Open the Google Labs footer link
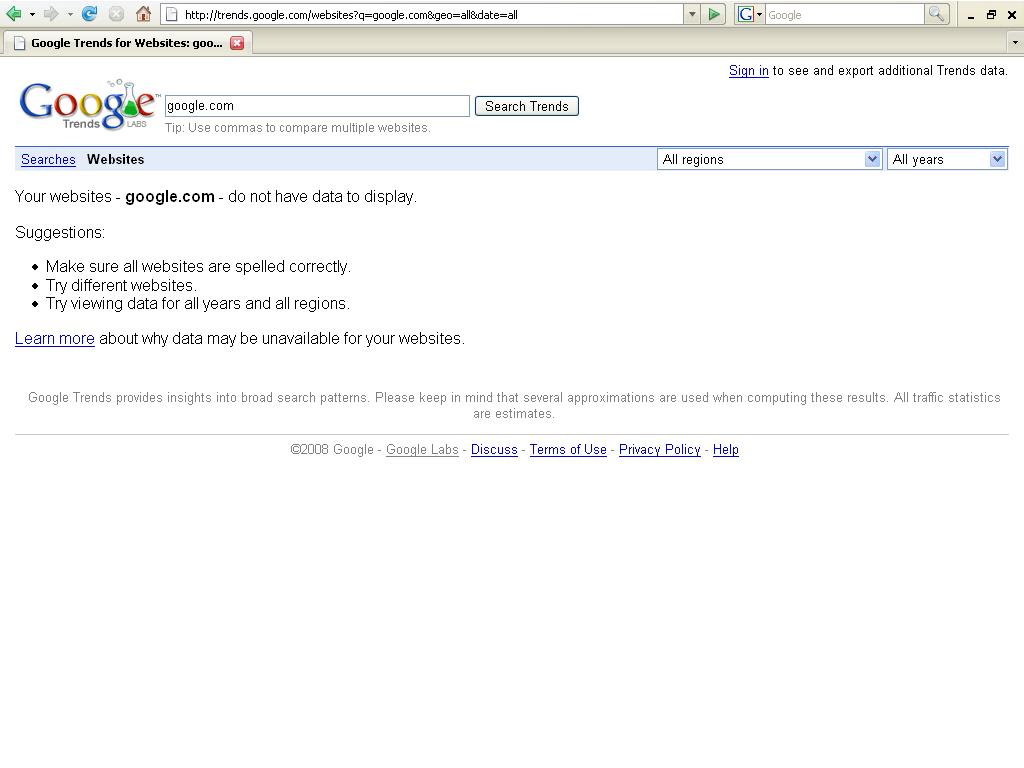Image resolution: width=1024 pixels, height=768 pixels. [x=422, y=449]
